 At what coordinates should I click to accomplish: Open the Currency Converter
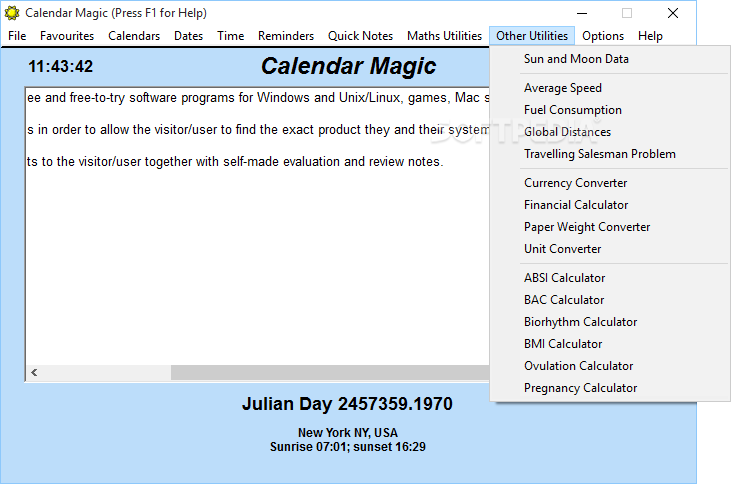coord(610,182)
